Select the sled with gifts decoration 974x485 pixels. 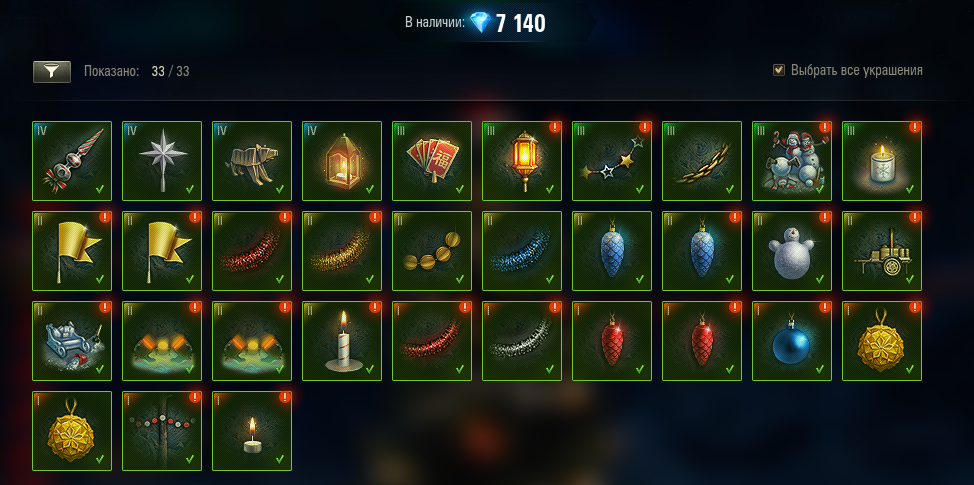(x=71, y=341)
